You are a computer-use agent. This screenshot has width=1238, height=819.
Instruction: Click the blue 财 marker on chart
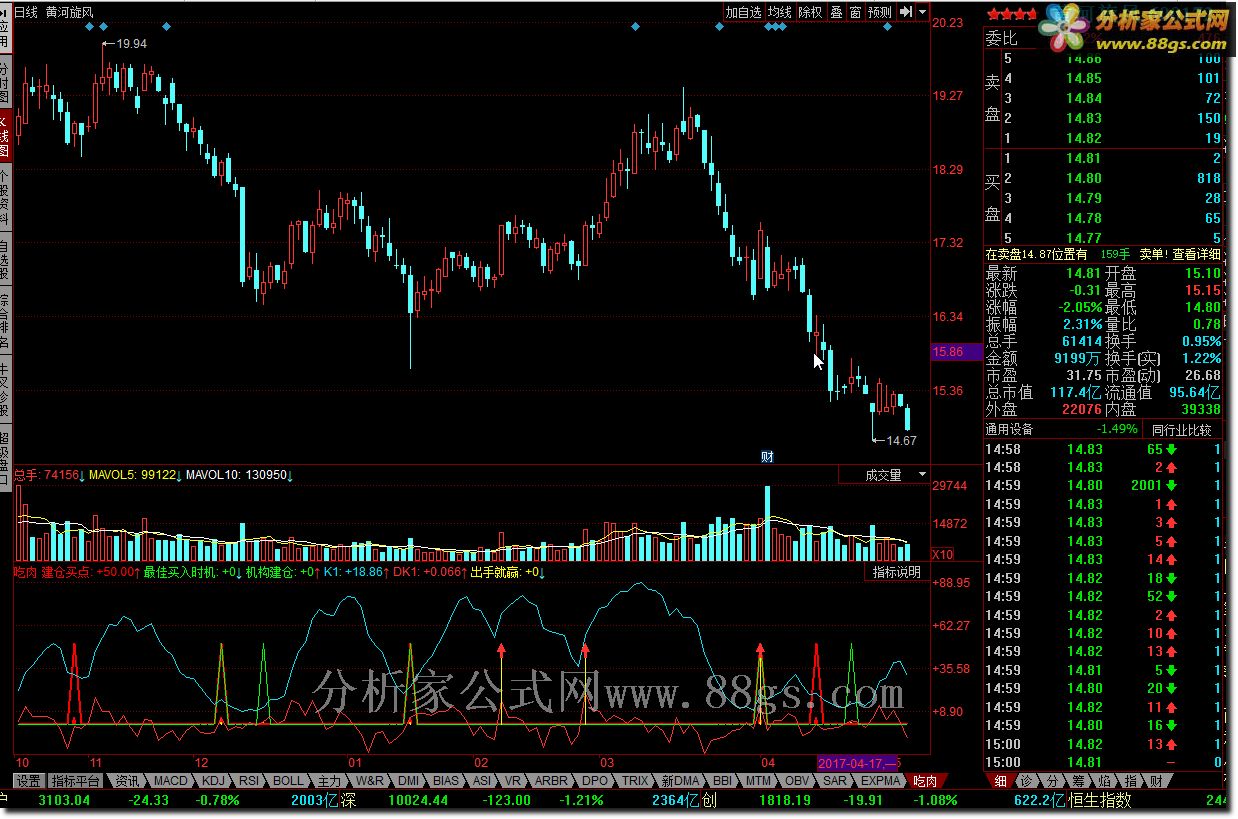click(767, 457)
